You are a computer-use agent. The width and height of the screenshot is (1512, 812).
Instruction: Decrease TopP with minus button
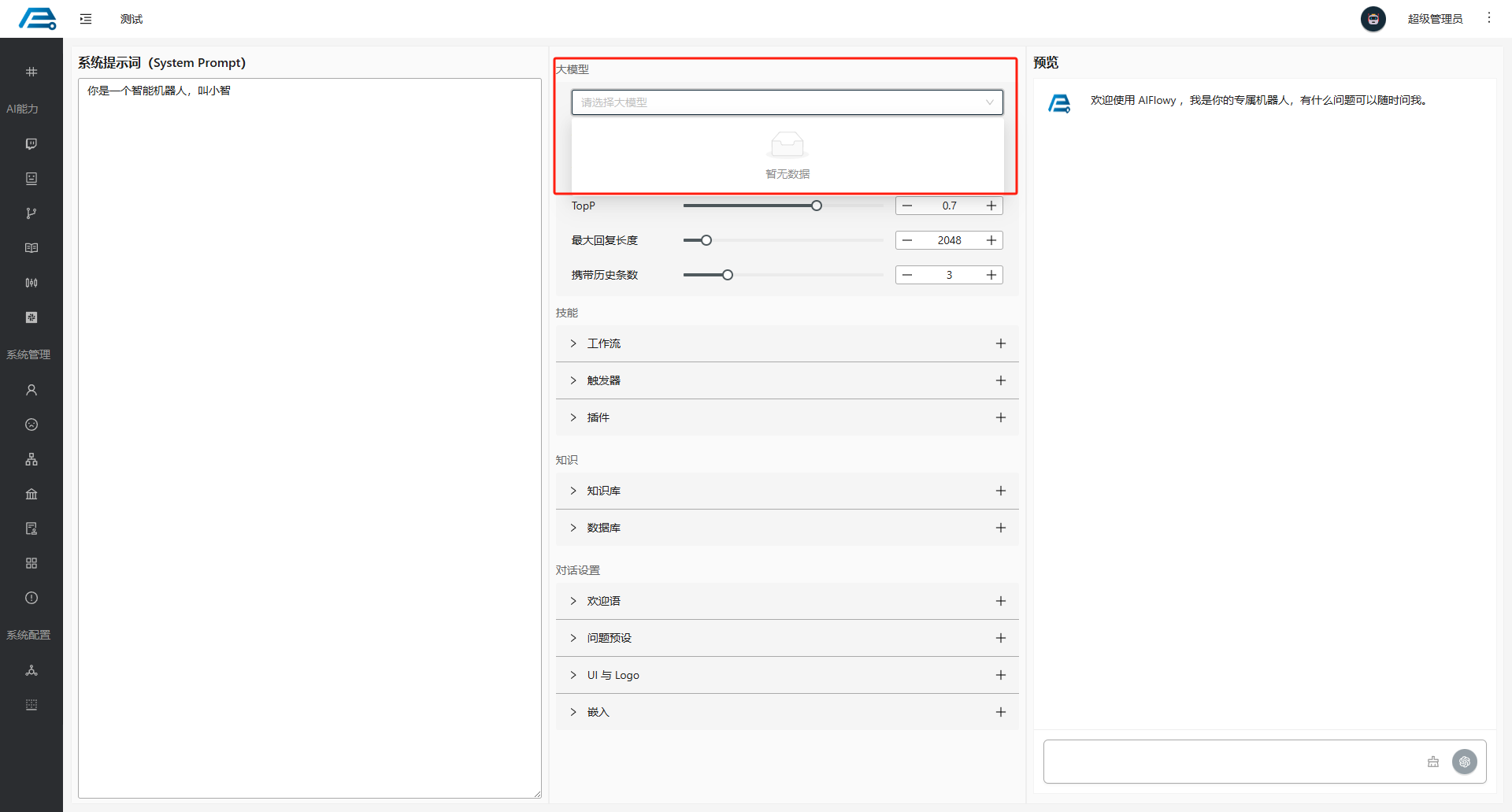coord(907,206)
